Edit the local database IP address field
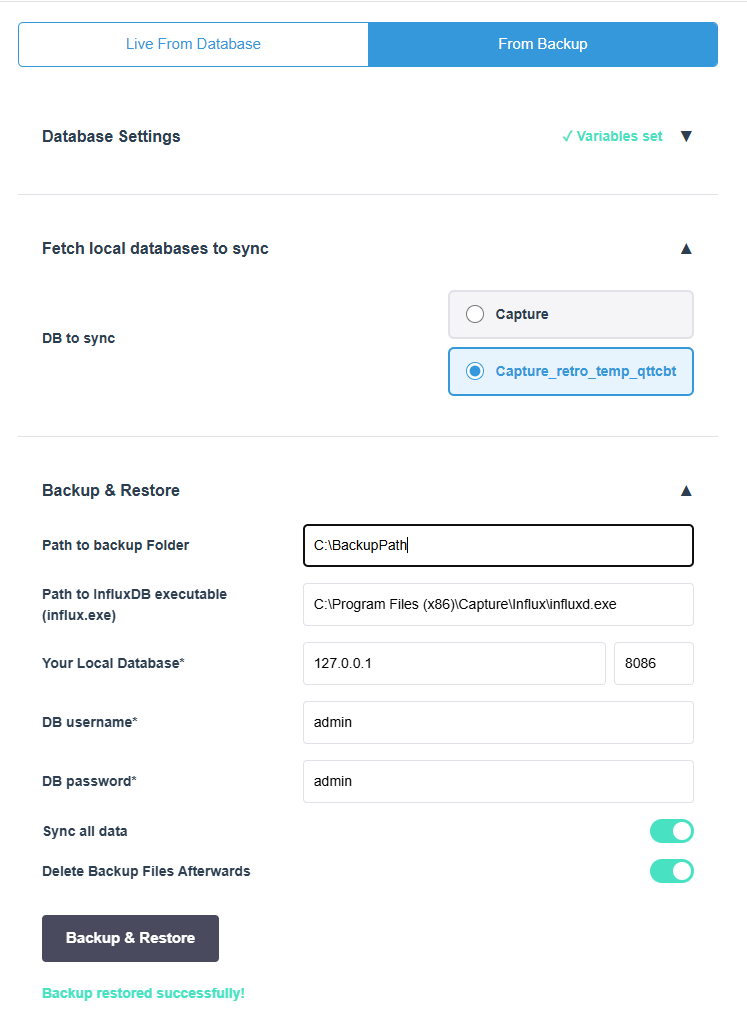The image size is (747, 1016). coord(454,663)
